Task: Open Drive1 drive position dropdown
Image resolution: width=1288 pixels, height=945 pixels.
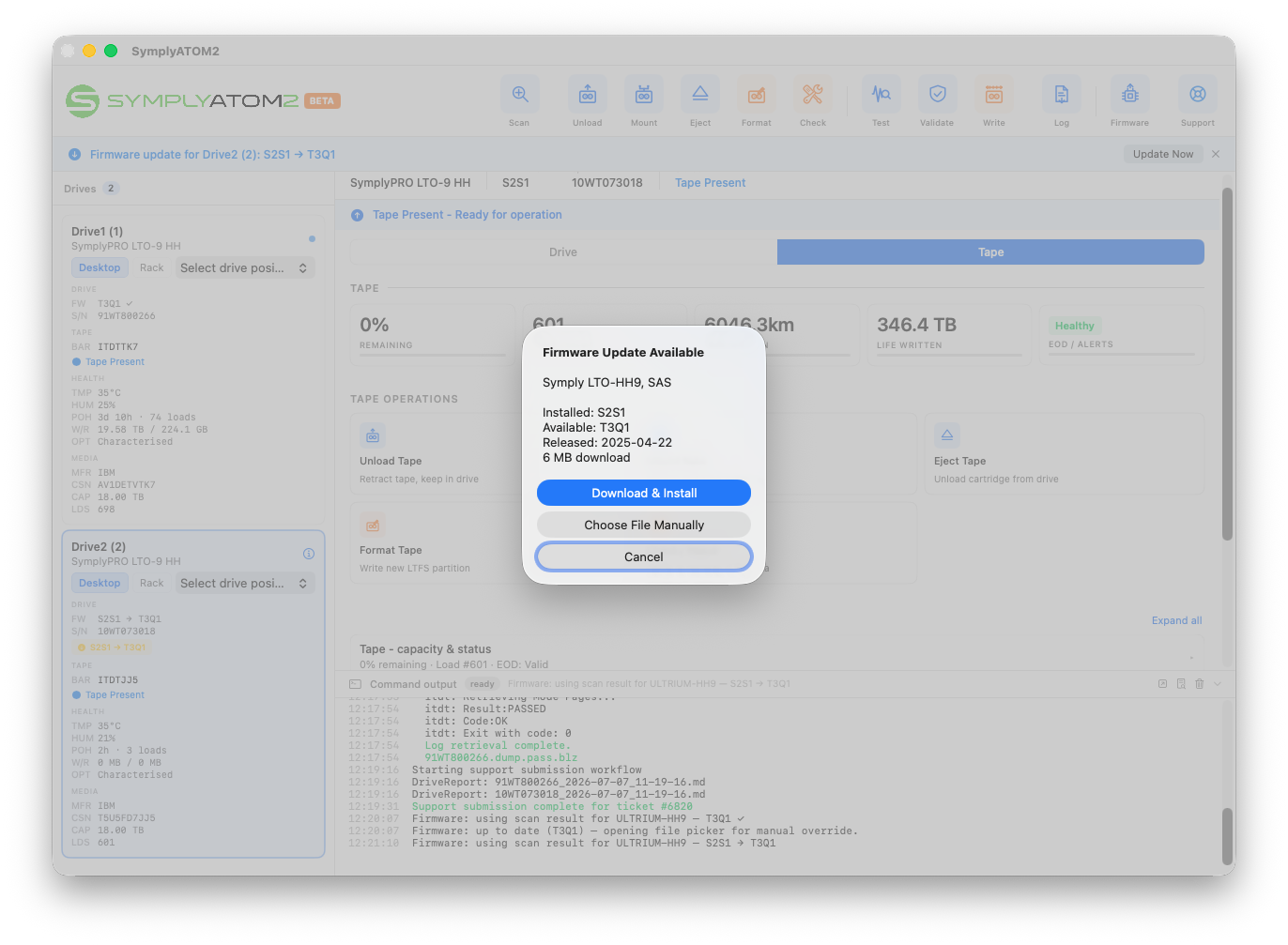Action: pos(244,267)
